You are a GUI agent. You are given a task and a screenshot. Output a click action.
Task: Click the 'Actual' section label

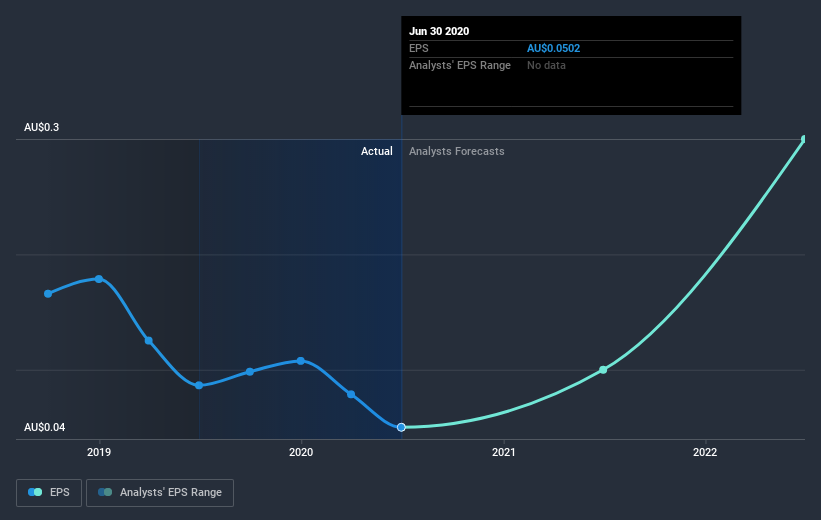point(376,151)
